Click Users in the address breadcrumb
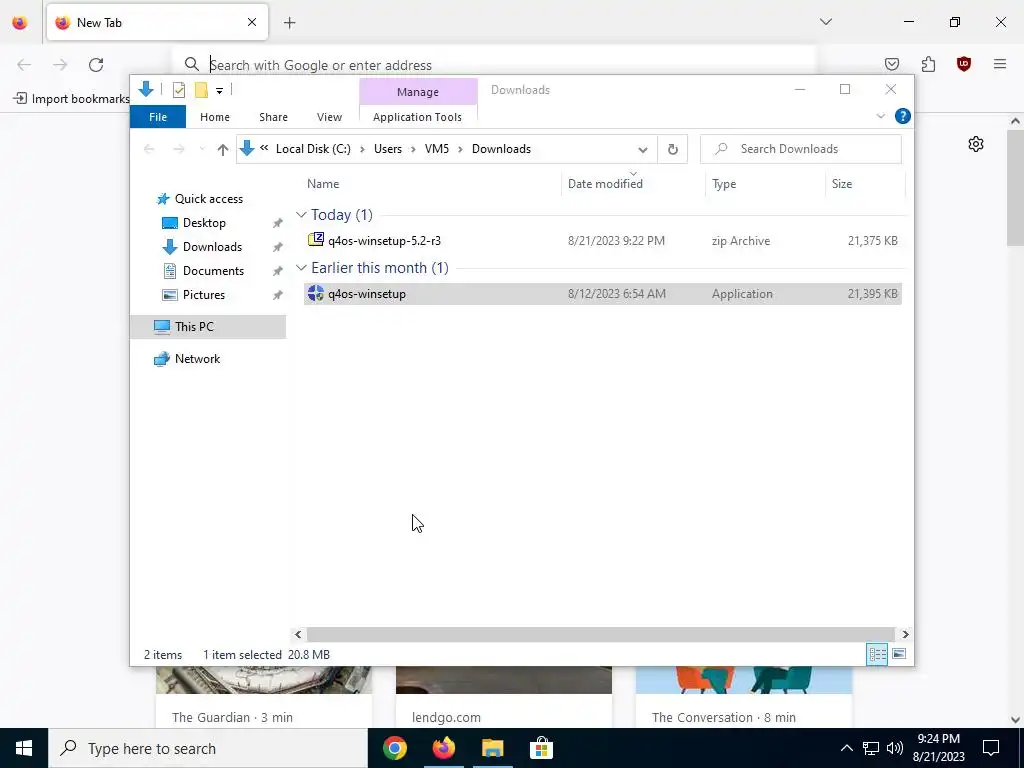Image resolution: width=1024 pixels, height=768 pixels. tap(388, 149)
